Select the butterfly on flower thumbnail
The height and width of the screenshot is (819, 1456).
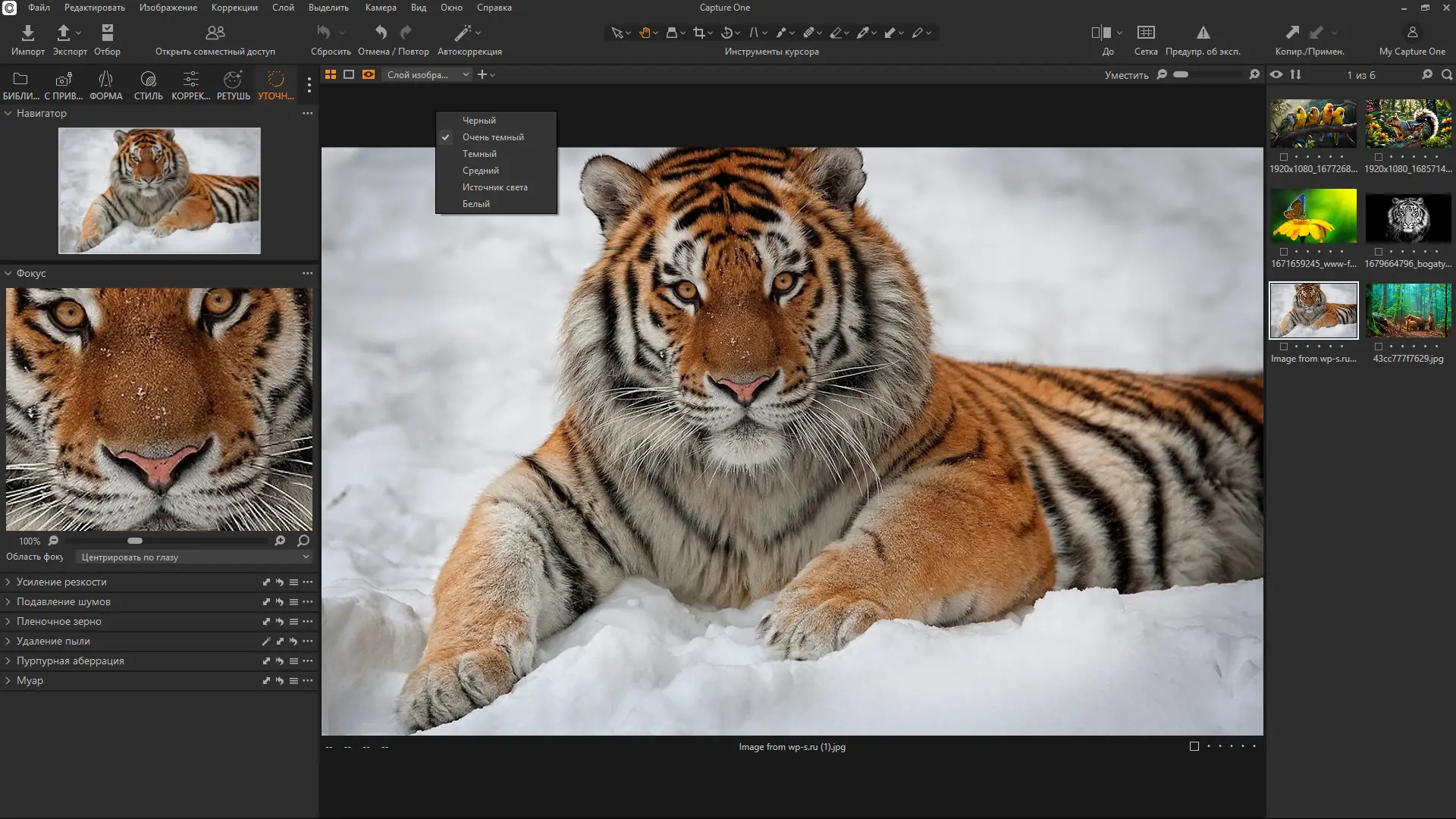pos(1313,216)
